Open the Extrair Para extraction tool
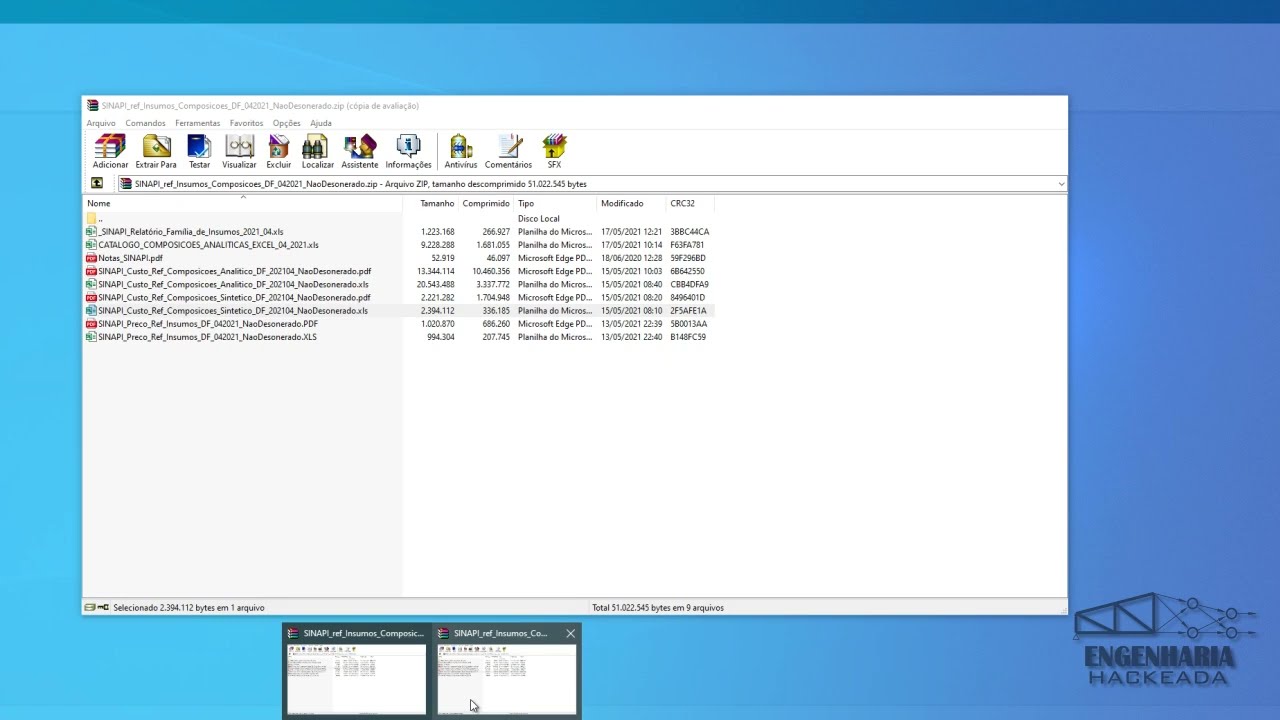 click(156, 151)
